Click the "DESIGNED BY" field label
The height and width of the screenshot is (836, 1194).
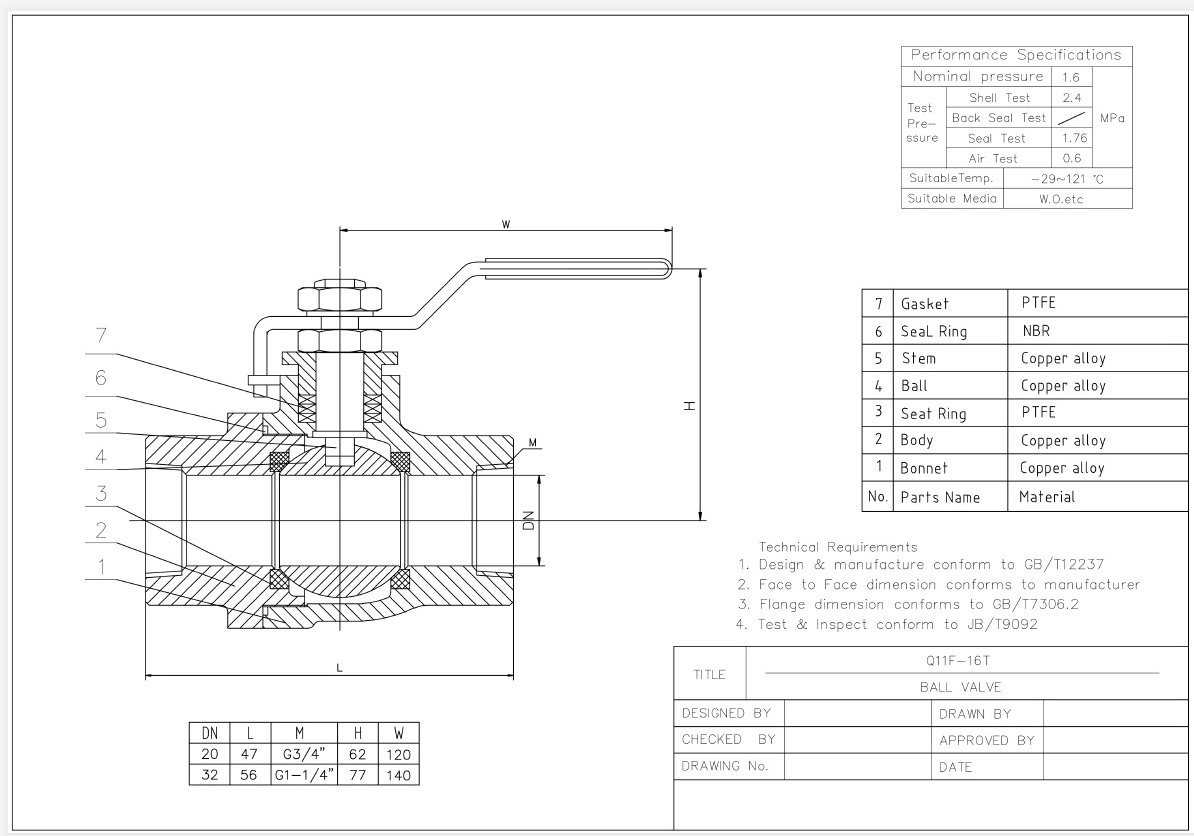726,713
